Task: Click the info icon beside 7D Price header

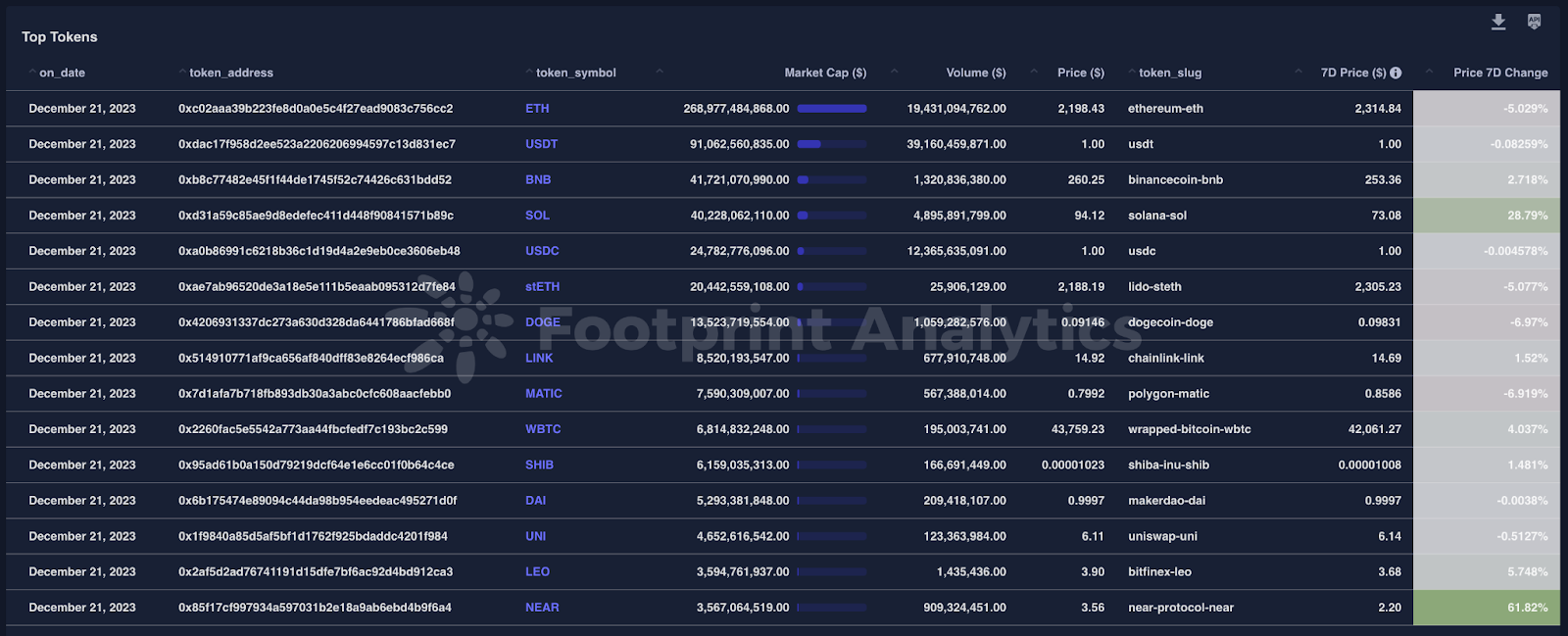Action: pyautogui.click(x=1396, y=72)
